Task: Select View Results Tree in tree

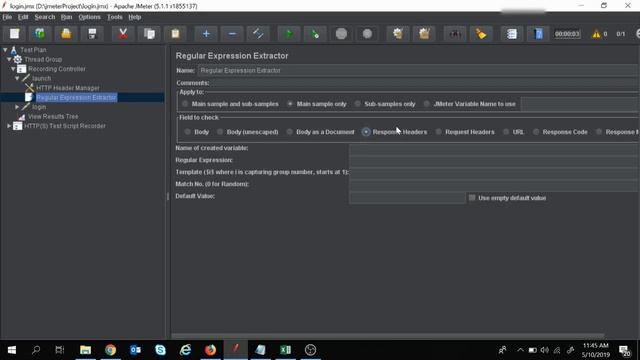Action: 53,116
